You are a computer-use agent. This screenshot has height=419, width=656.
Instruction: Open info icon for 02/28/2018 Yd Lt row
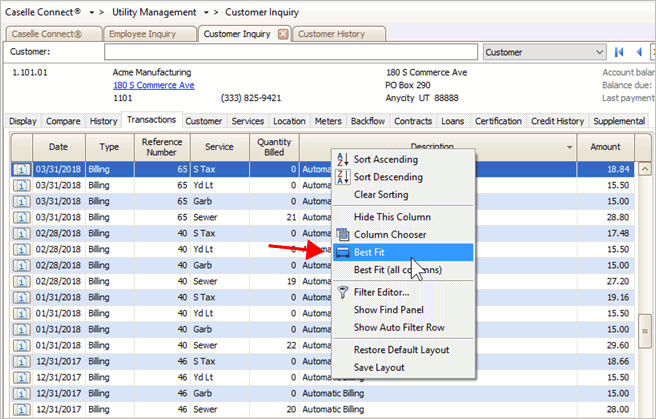[x=21, y=249]
